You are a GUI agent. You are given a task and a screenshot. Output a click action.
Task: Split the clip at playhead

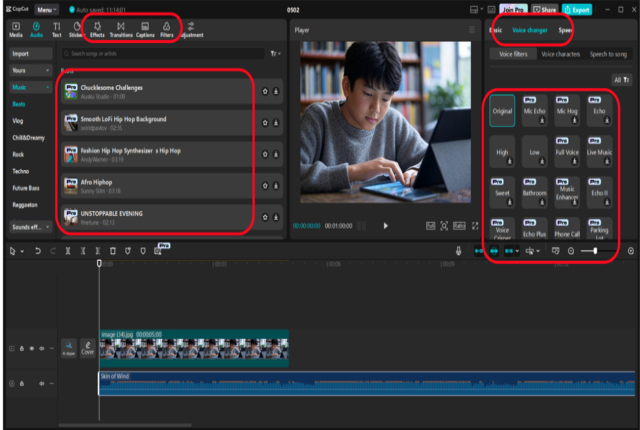point(68,251)
